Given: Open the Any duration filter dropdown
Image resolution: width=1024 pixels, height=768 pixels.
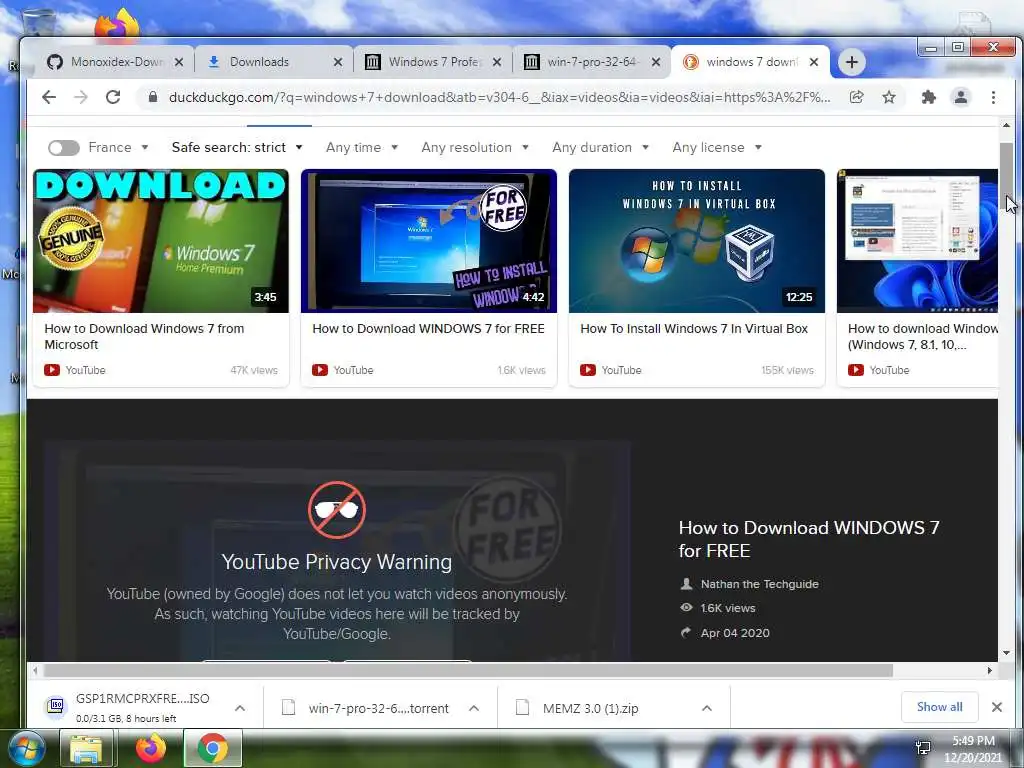Looking at the screenshot, I should tap(600, 148).
